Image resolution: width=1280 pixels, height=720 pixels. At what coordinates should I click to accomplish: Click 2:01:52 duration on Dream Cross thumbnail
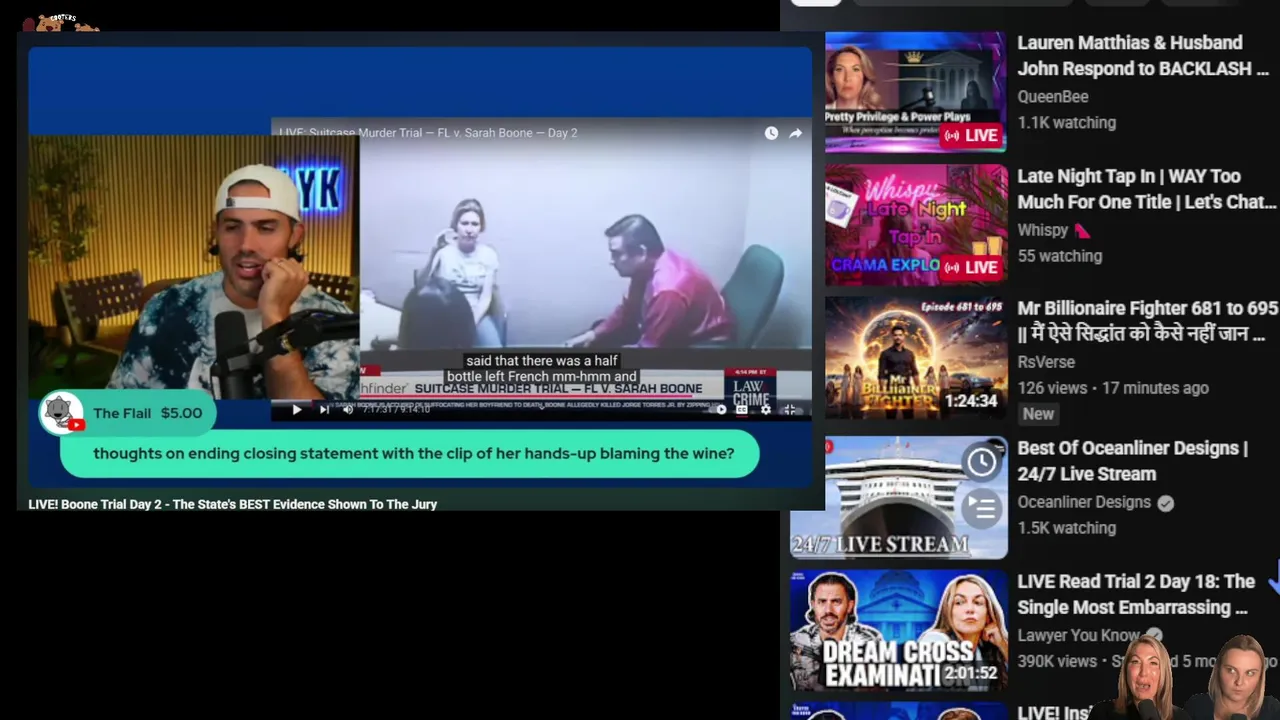point(970,674)
